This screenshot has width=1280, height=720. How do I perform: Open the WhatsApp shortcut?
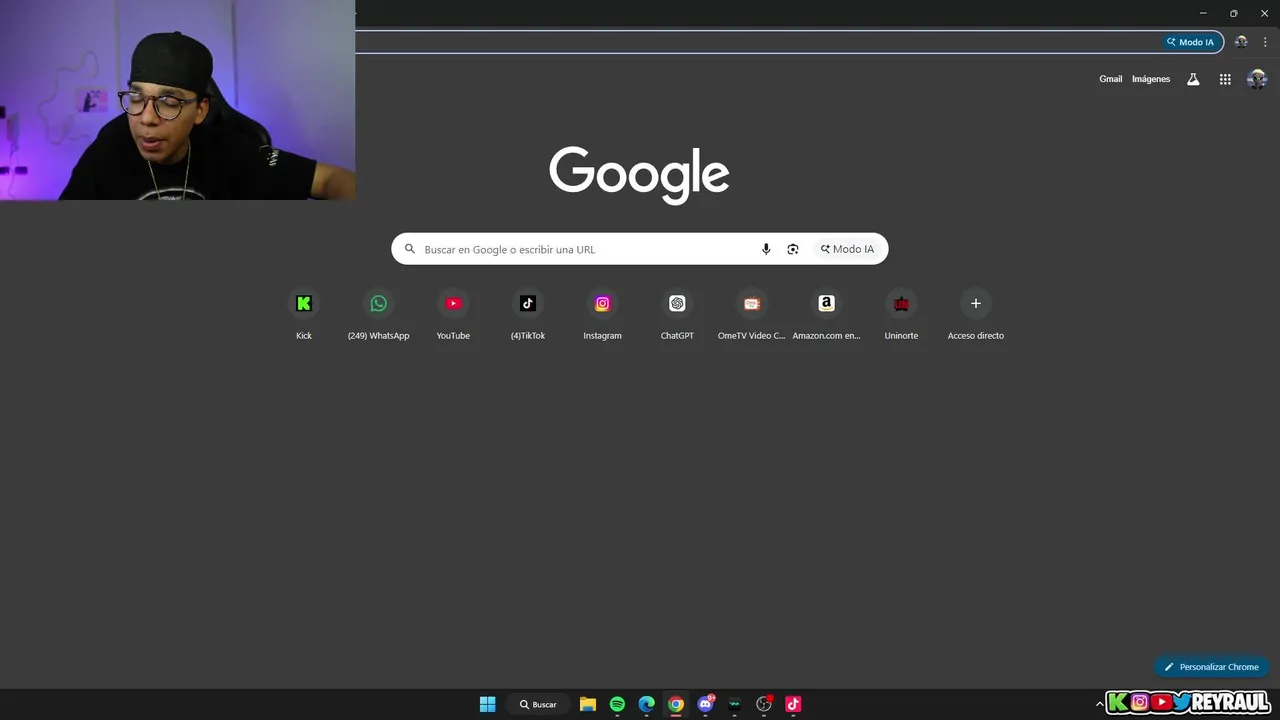[378, 314]
